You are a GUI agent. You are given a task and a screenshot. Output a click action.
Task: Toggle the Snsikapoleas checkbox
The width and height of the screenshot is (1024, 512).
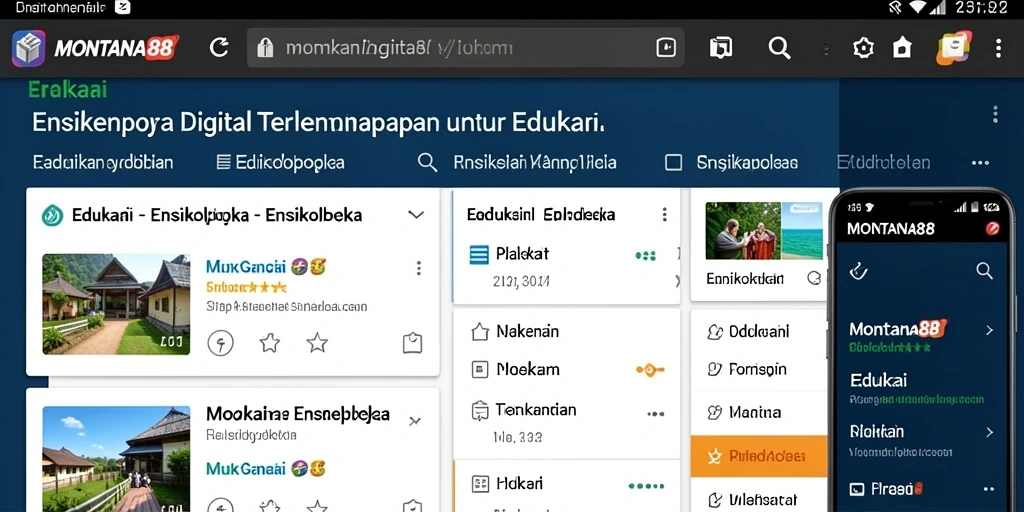673,163
